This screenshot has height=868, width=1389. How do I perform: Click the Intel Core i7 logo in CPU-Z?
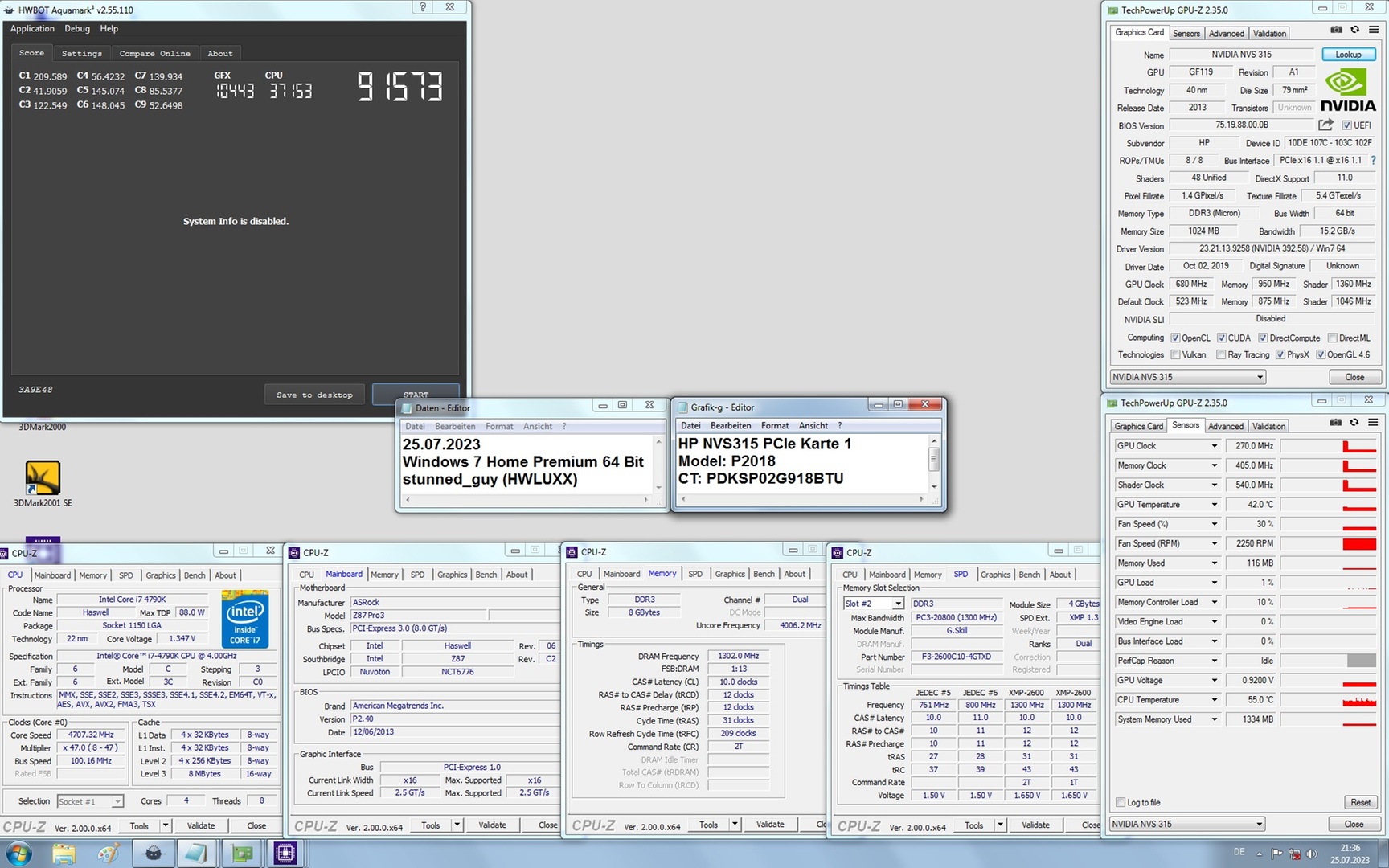(245, 619)
